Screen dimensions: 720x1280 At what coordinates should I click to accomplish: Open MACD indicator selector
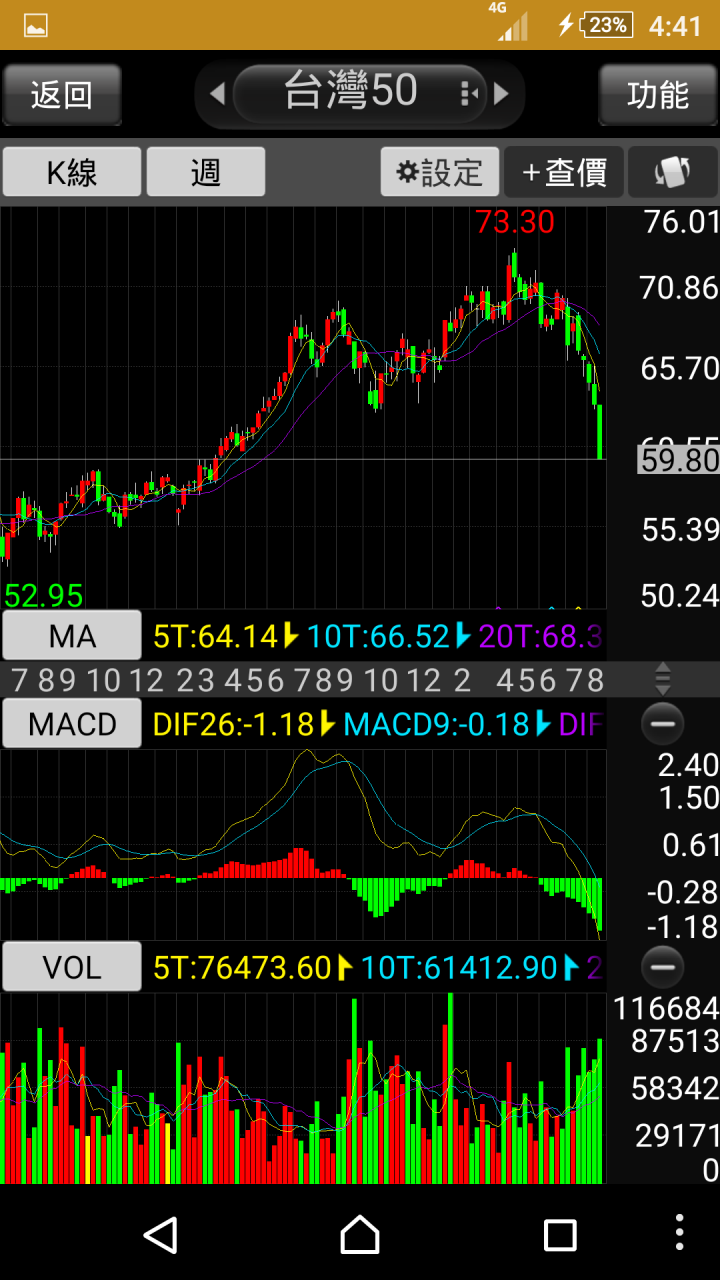coord(72,724)
